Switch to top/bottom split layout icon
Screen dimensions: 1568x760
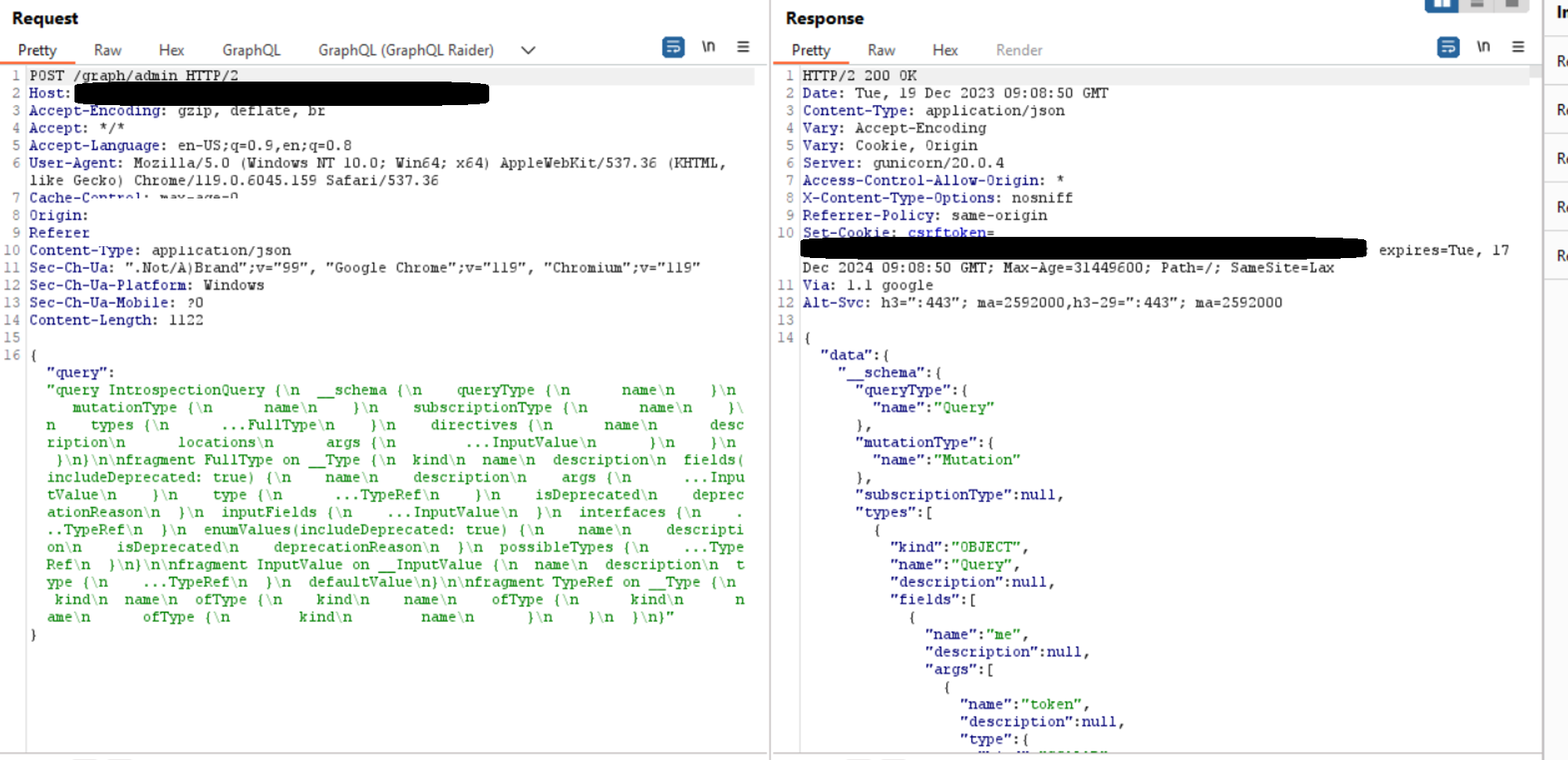[1477, 5]
